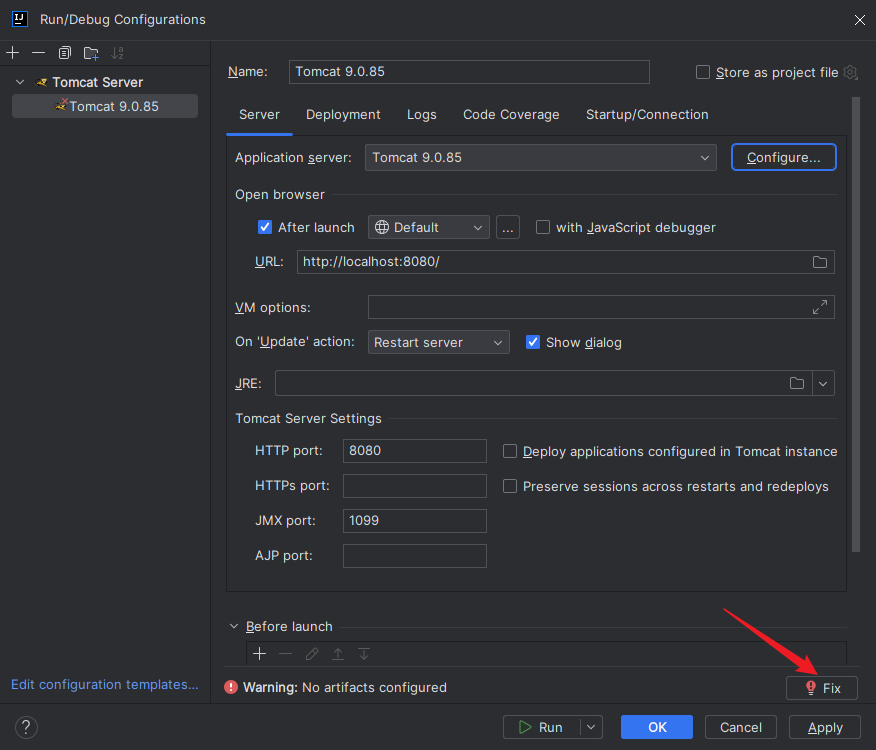Image resolution: width=876 pixels, height=750 pixels.
Task: Add a new configuration with the plus icon
Action: [x=12, y=53]
